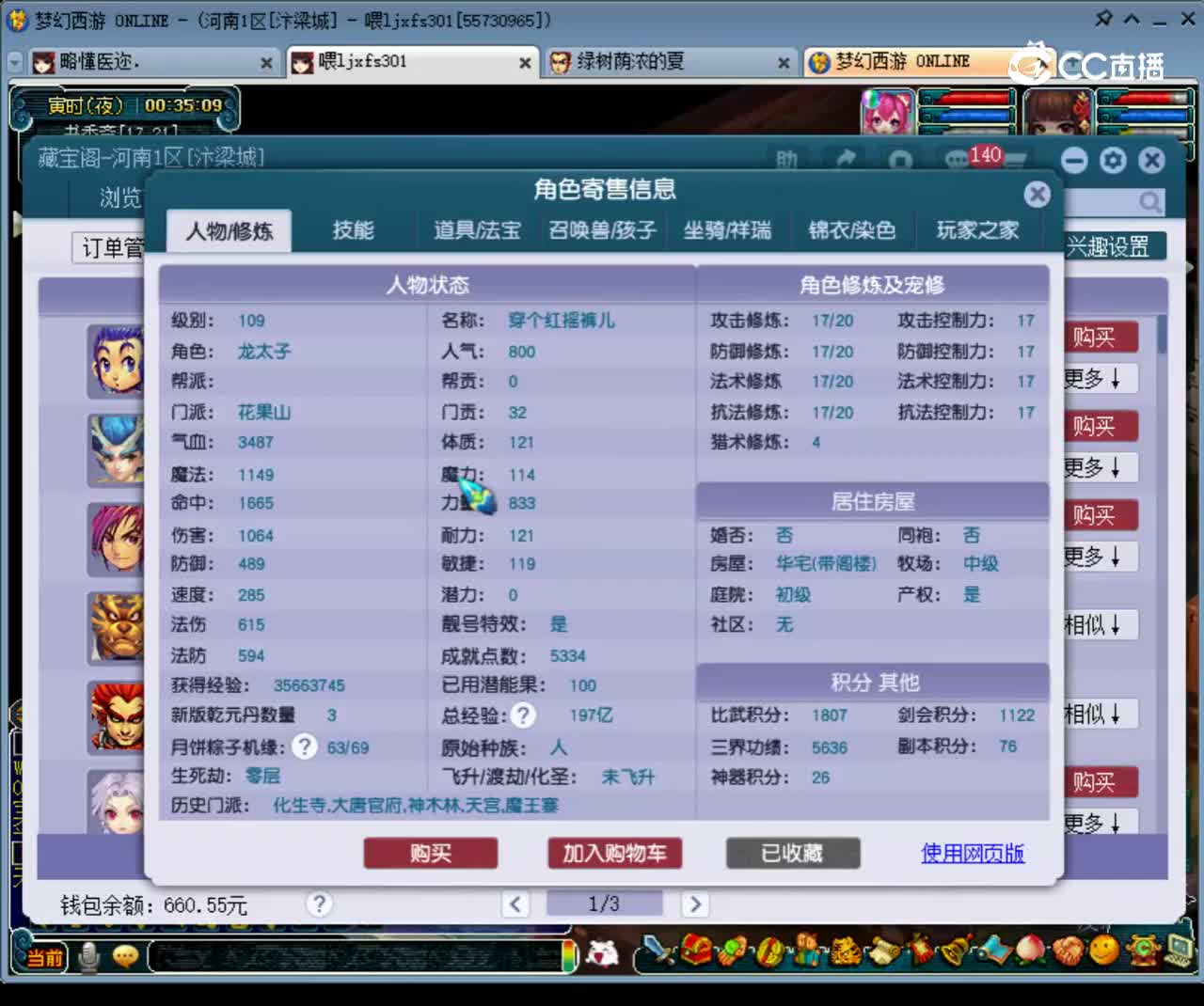Click the 加入购物车 button

[614, 854]
